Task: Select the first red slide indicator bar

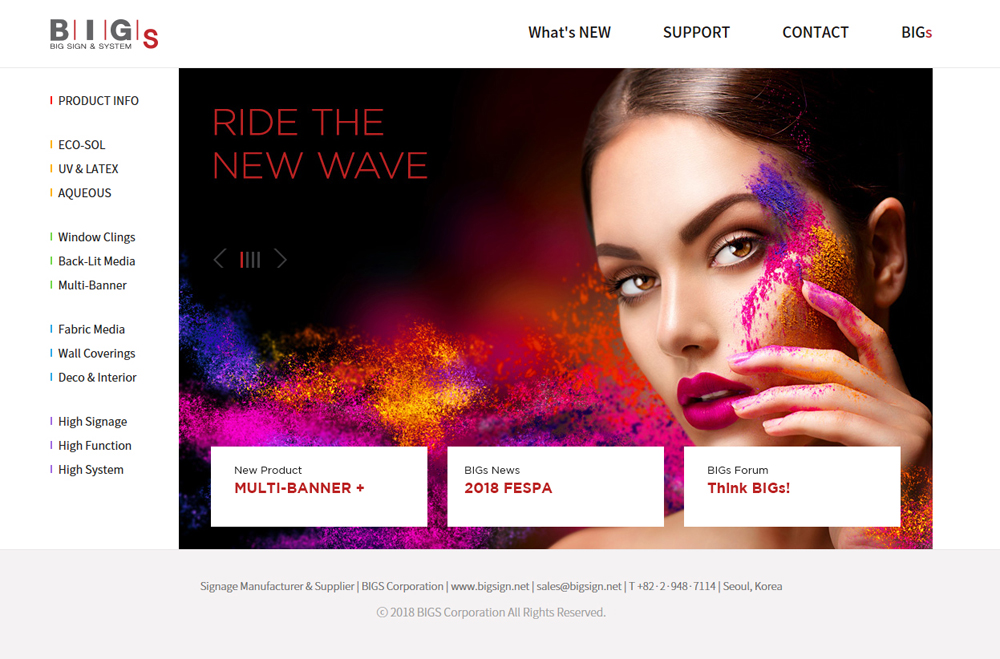Action: (242, 260)
